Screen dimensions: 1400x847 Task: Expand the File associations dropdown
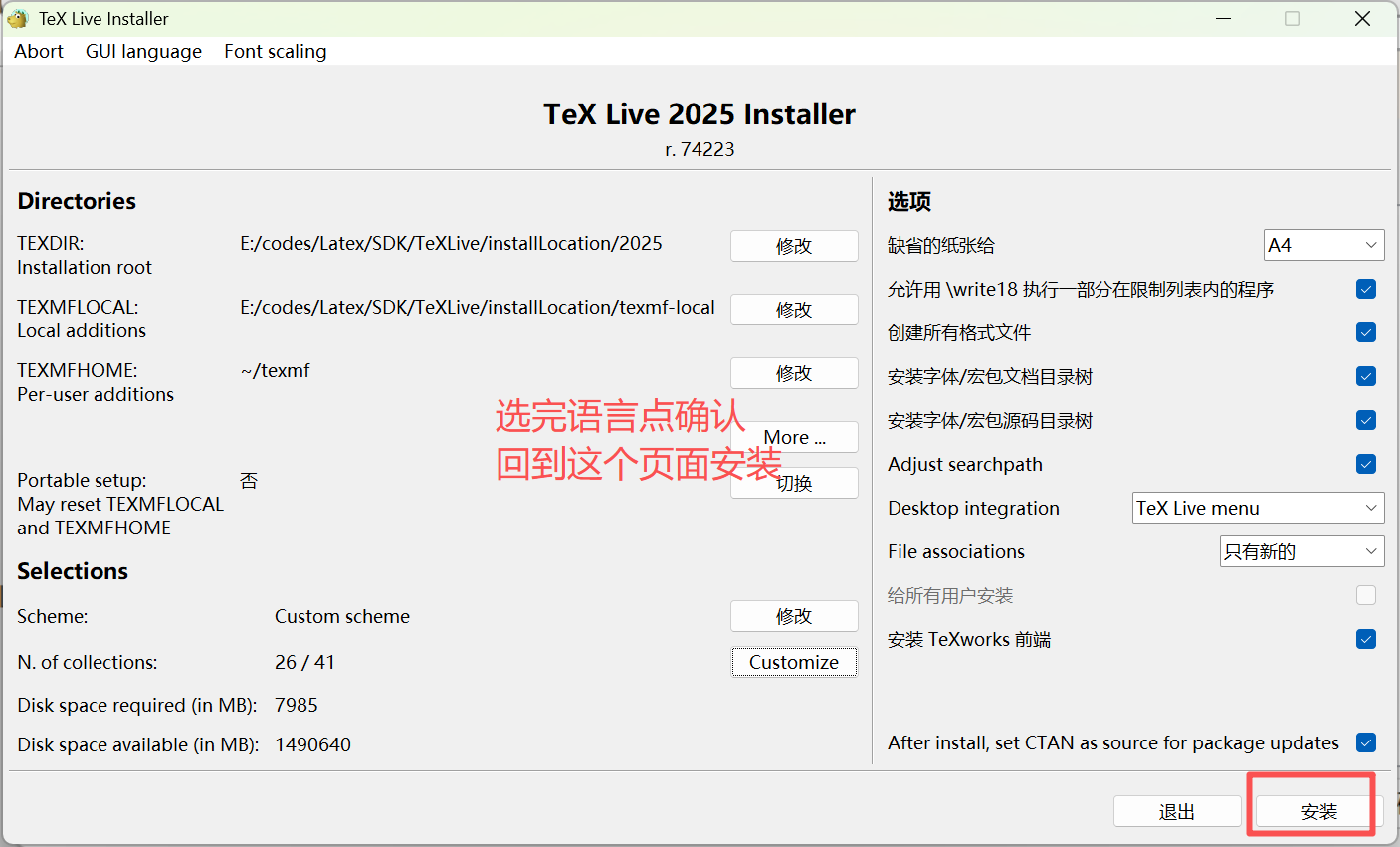[1300, 551]
